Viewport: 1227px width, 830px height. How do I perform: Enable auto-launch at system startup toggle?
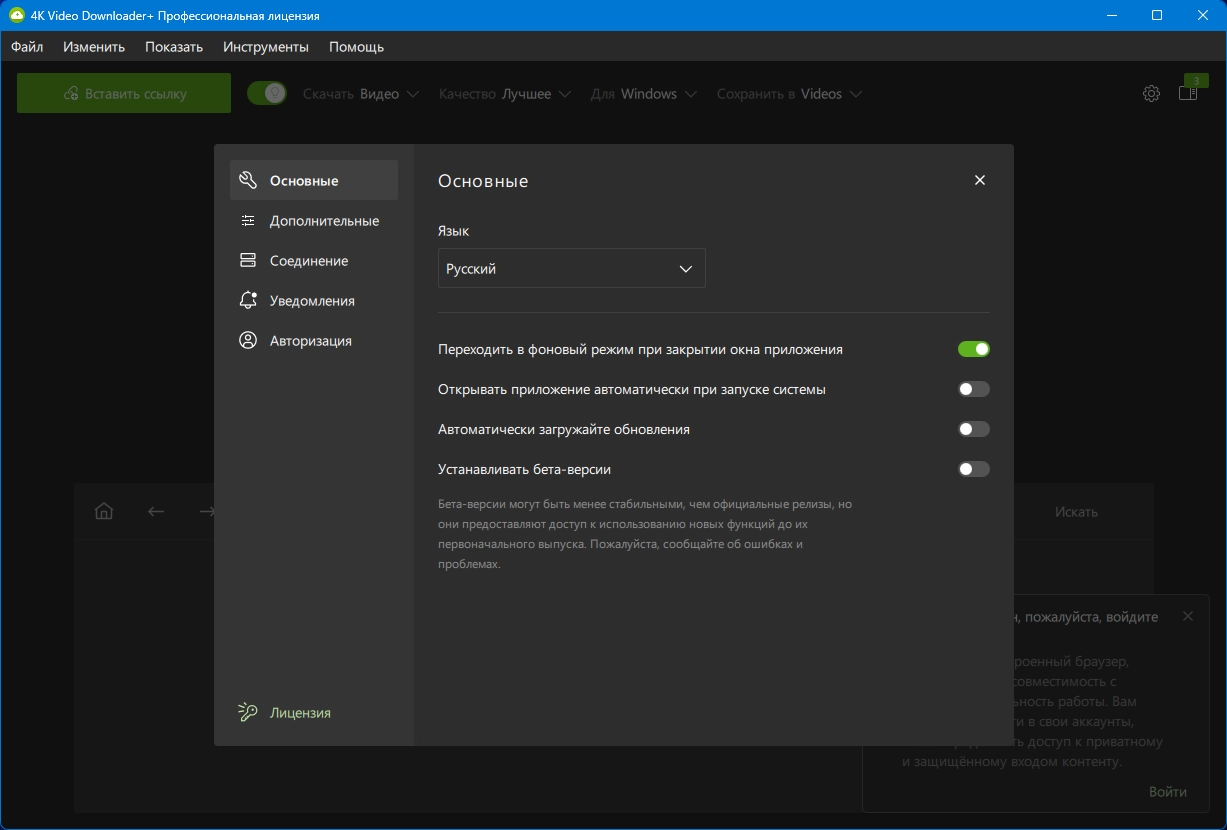coord(973,389)
